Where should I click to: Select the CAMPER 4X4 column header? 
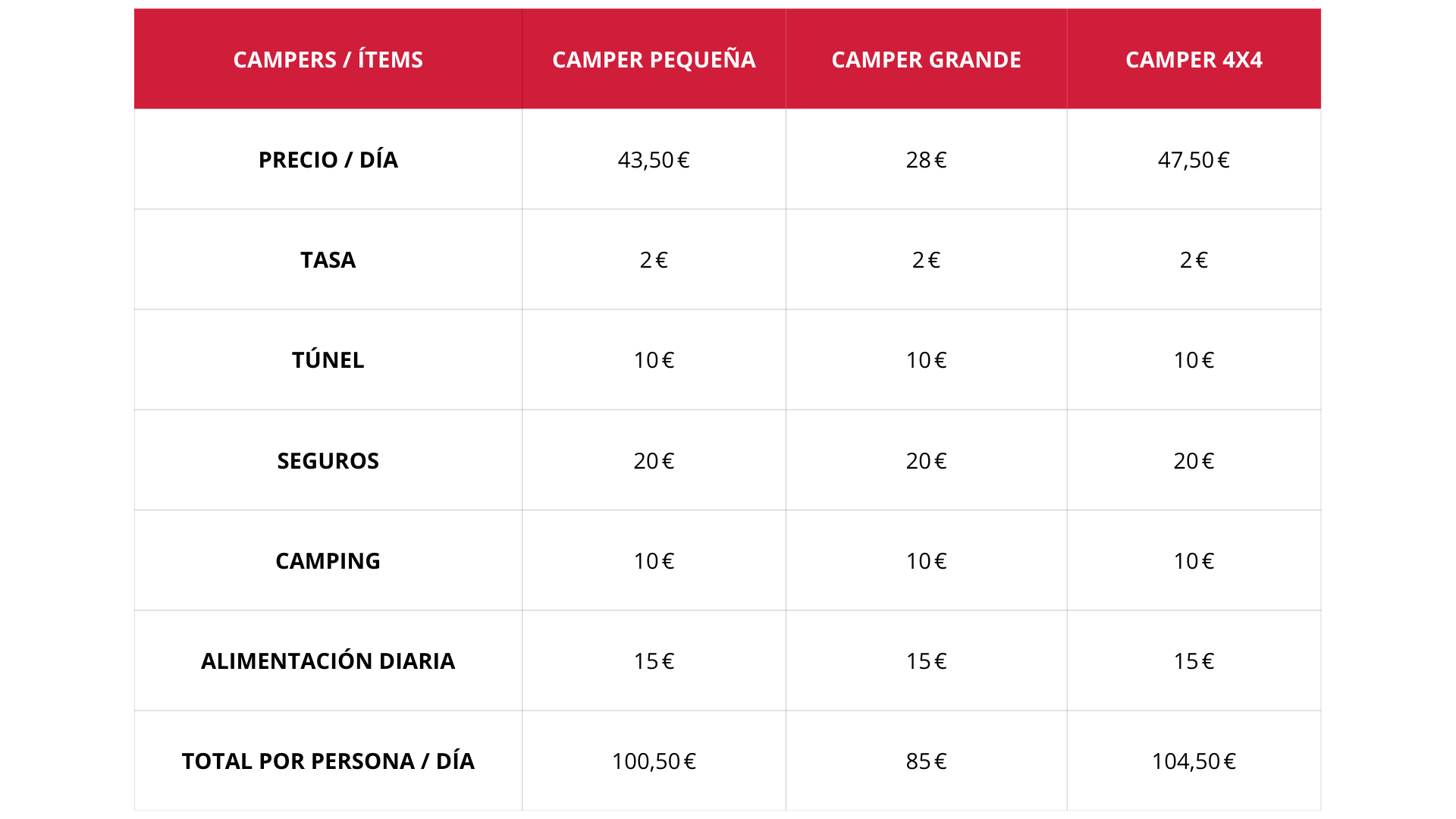pos(1194,59)
